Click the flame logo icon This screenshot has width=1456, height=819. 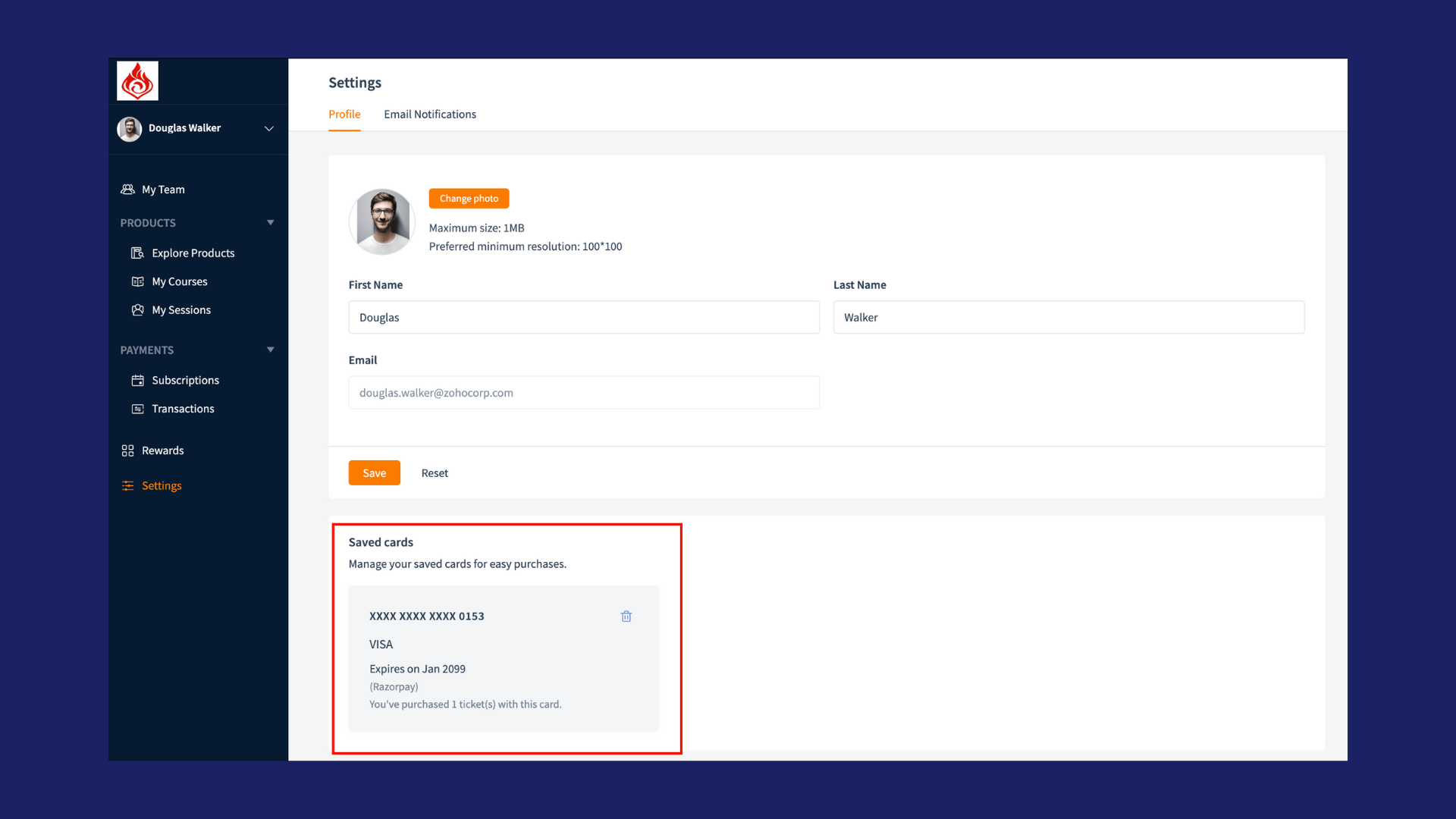137,81
